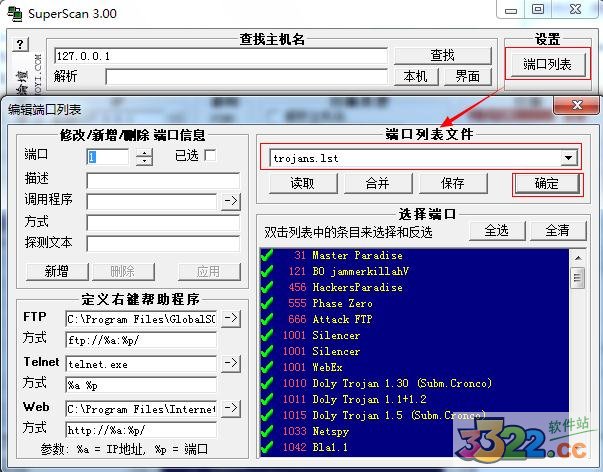This screenshot has width=603, height=472.
Task: Toggle checkmark for 666 Attack FTP
Action: click(x=267, y=319)
